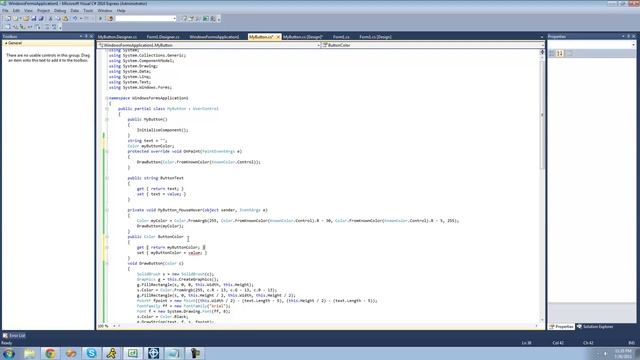Screen dimensions: 640x360
Task: Click the Paste toolbar icon
Action: (x=65, y=19)
